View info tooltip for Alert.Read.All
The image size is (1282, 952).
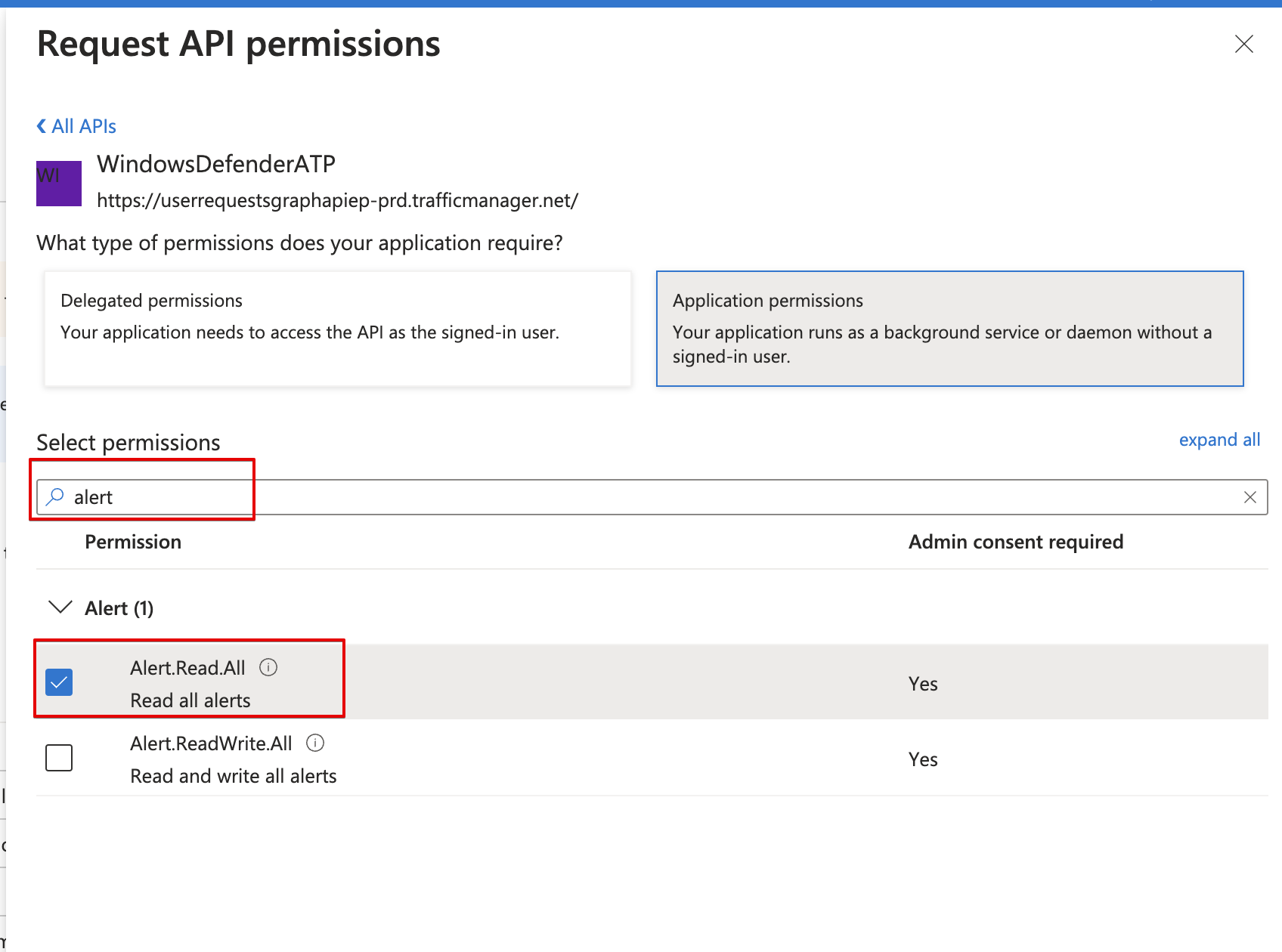[269, 667]
